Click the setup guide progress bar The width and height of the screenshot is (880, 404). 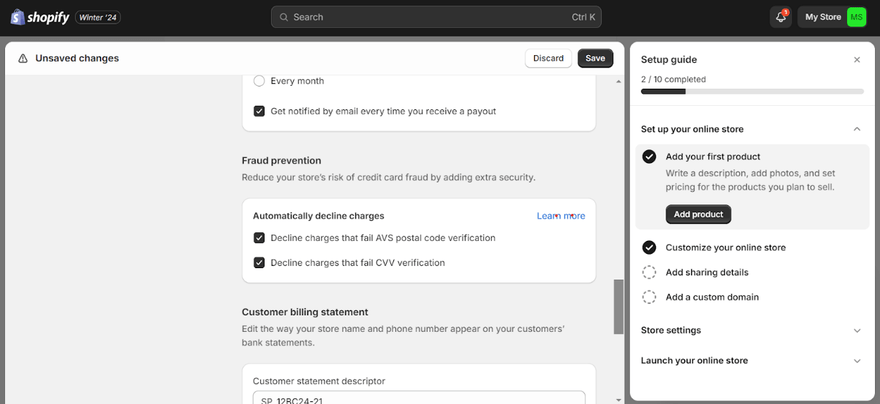[x=752, y=91]
